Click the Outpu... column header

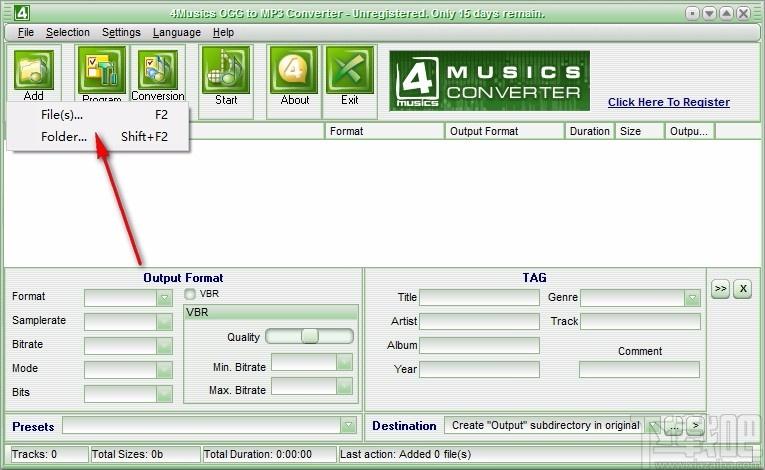(x=690, y=131)
